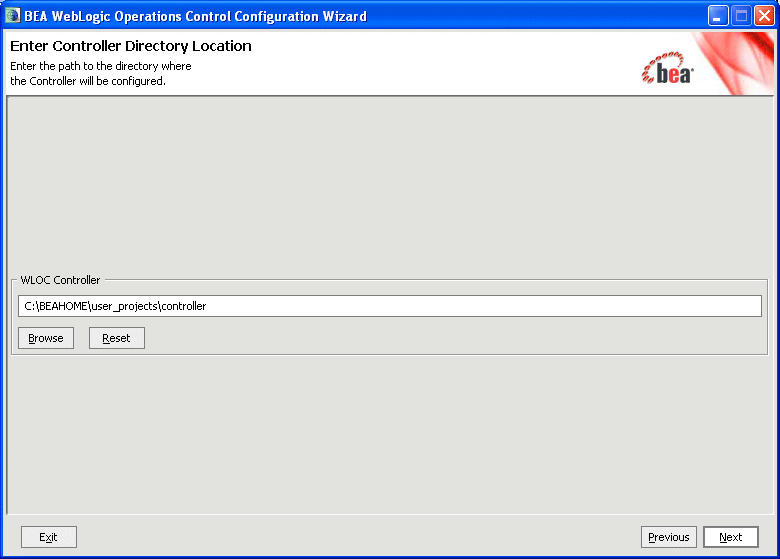Image resolution: width=780 pixels, height=559 pixels.
Task: Click the disabled maximize window button
Action: [x=741, y=16]
